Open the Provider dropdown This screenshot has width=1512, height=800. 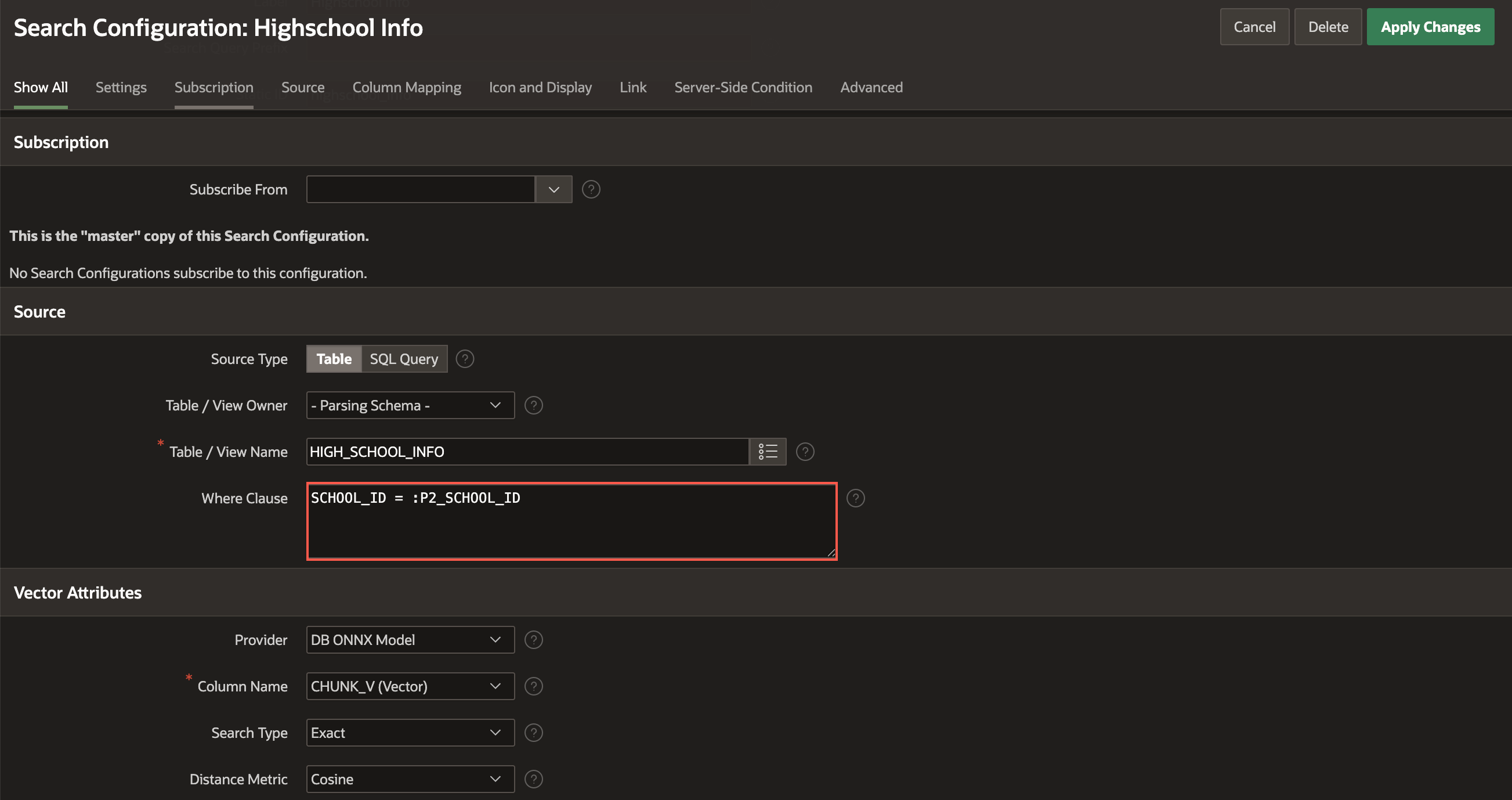point(410,639)
